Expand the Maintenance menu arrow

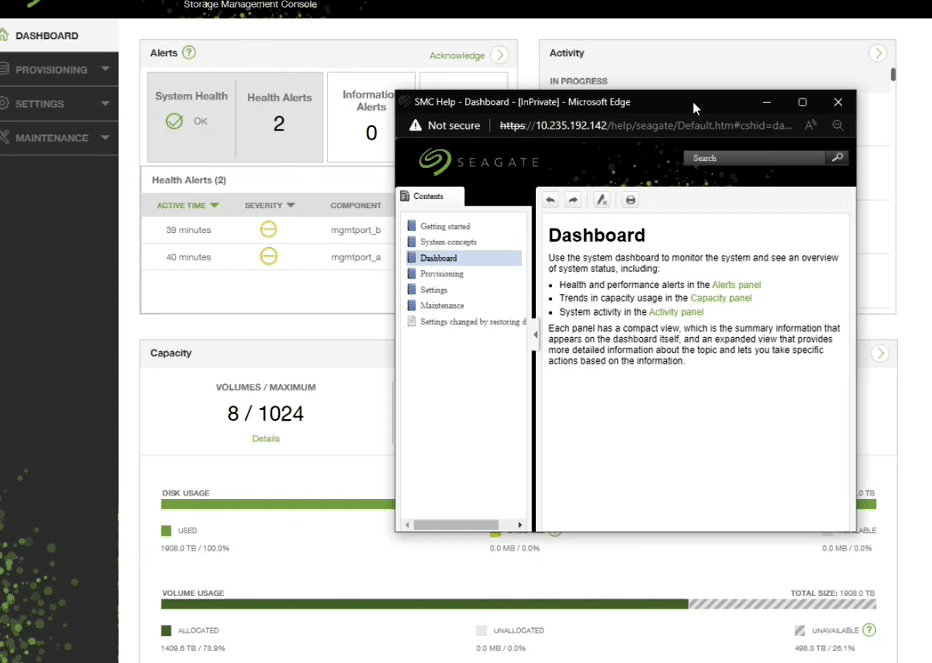click(105, 137)
